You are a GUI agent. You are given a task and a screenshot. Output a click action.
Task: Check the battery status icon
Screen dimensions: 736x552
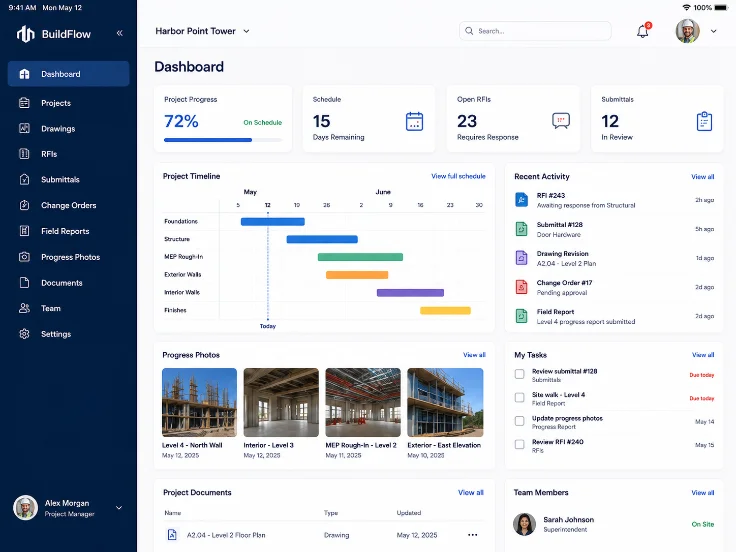point(720,8)
